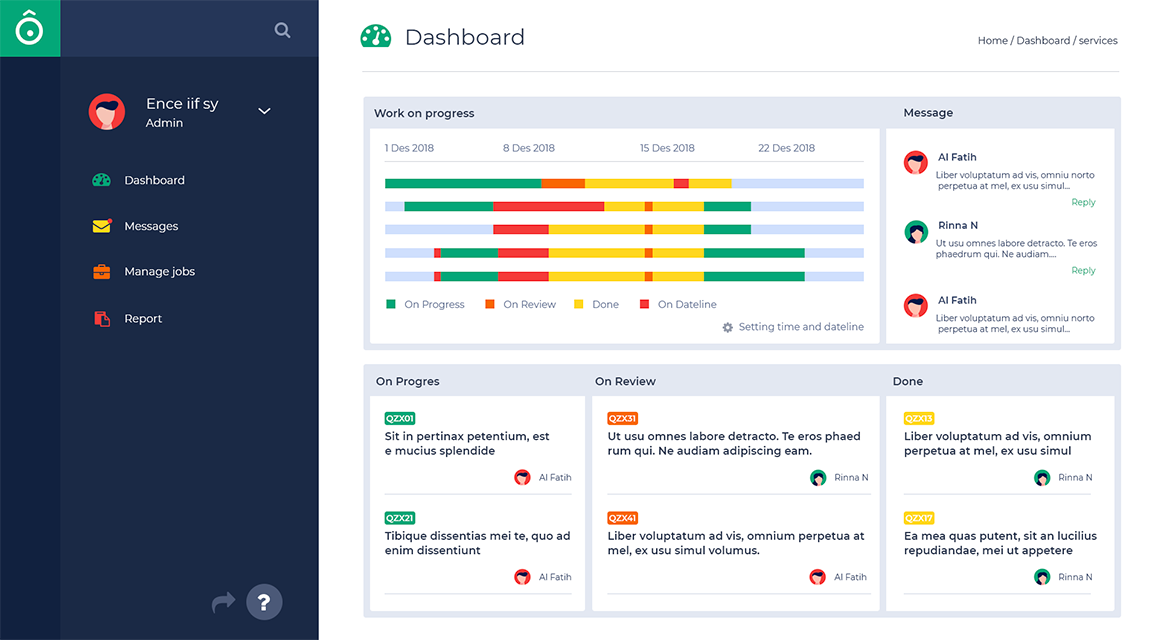Open Rinna N's profile from the Message panel
The image size is (1170, 640).
[916, 231]
